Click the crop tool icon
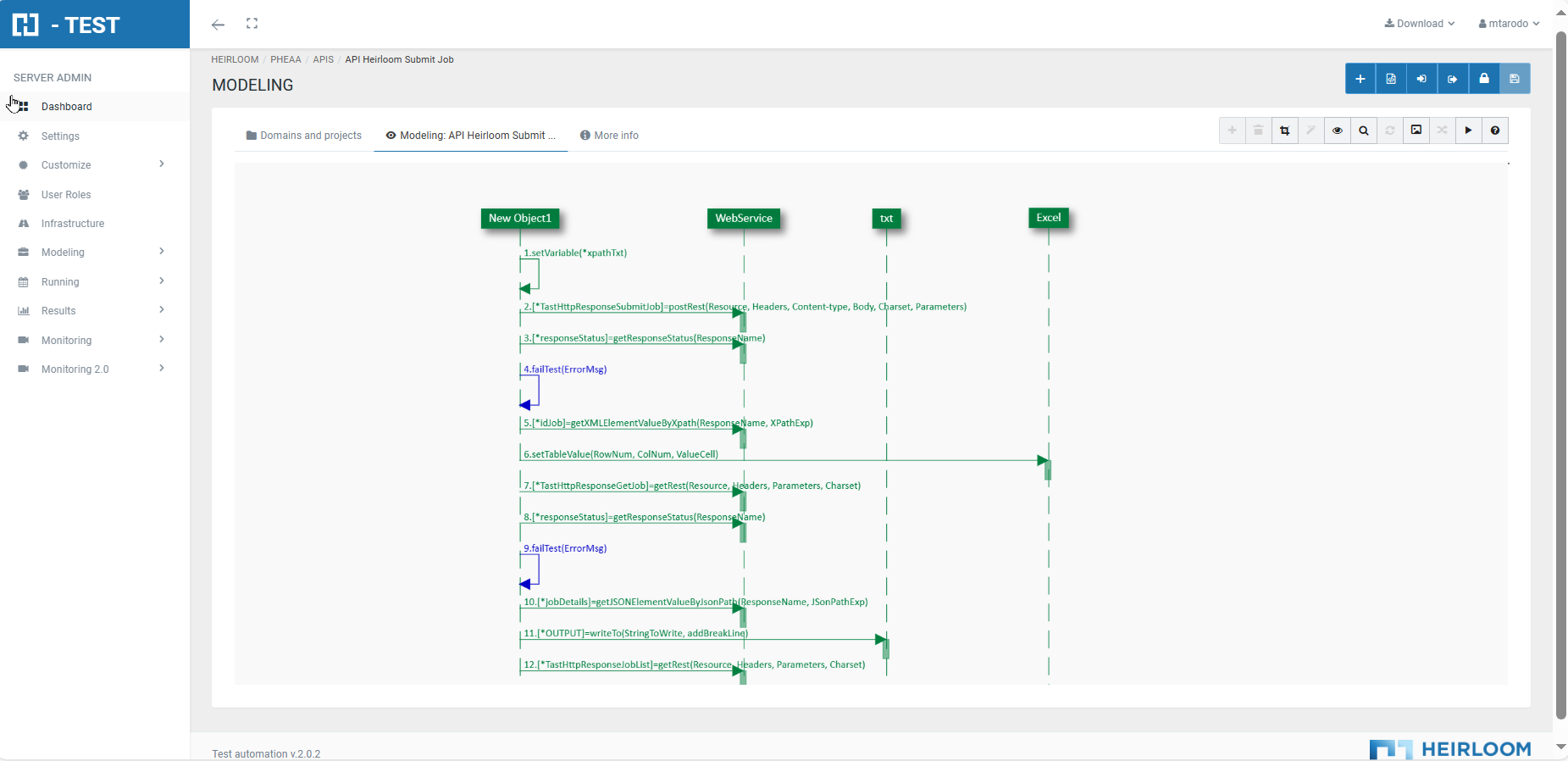 point(1285,131)
